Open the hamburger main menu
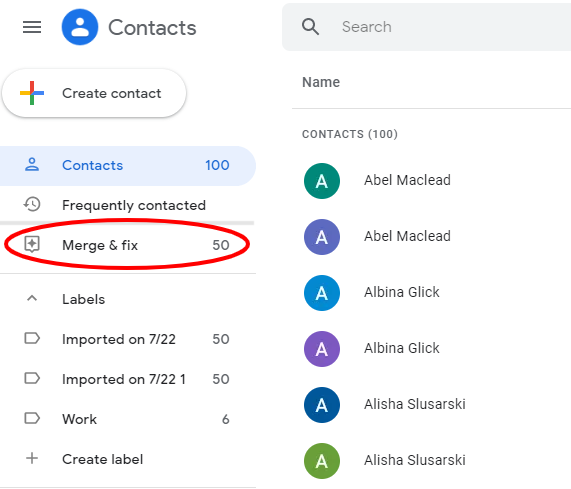Image resolution: width=571 pixels, height=489 pixels. point(32,27)
